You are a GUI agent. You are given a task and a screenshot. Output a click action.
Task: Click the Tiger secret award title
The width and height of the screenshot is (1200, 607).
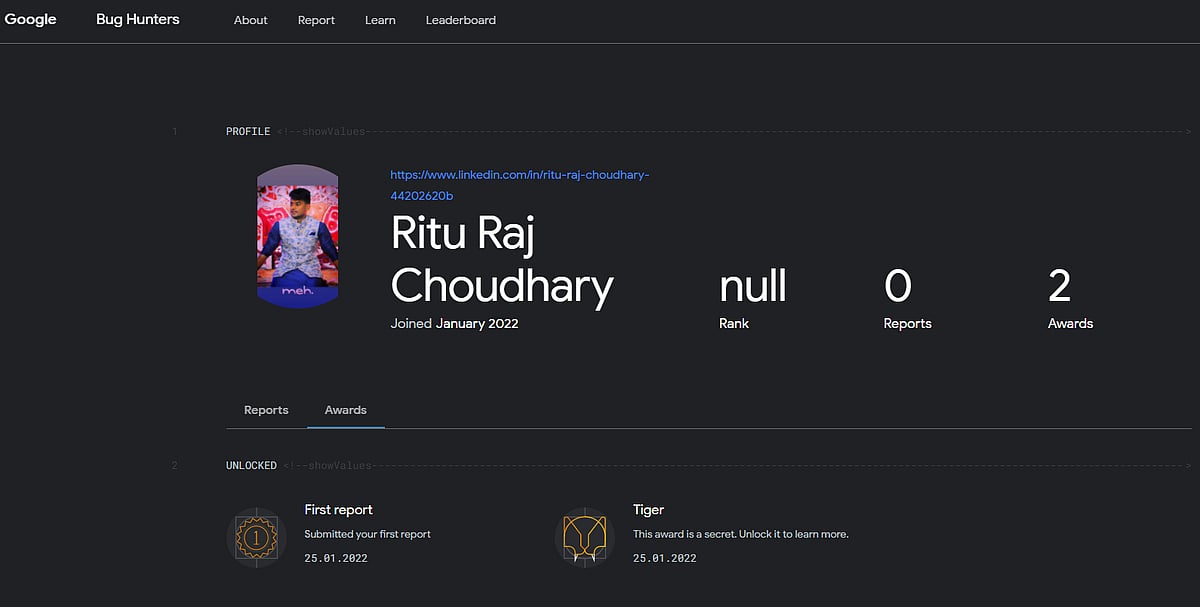pyautogui.click(x=648, y=510)
